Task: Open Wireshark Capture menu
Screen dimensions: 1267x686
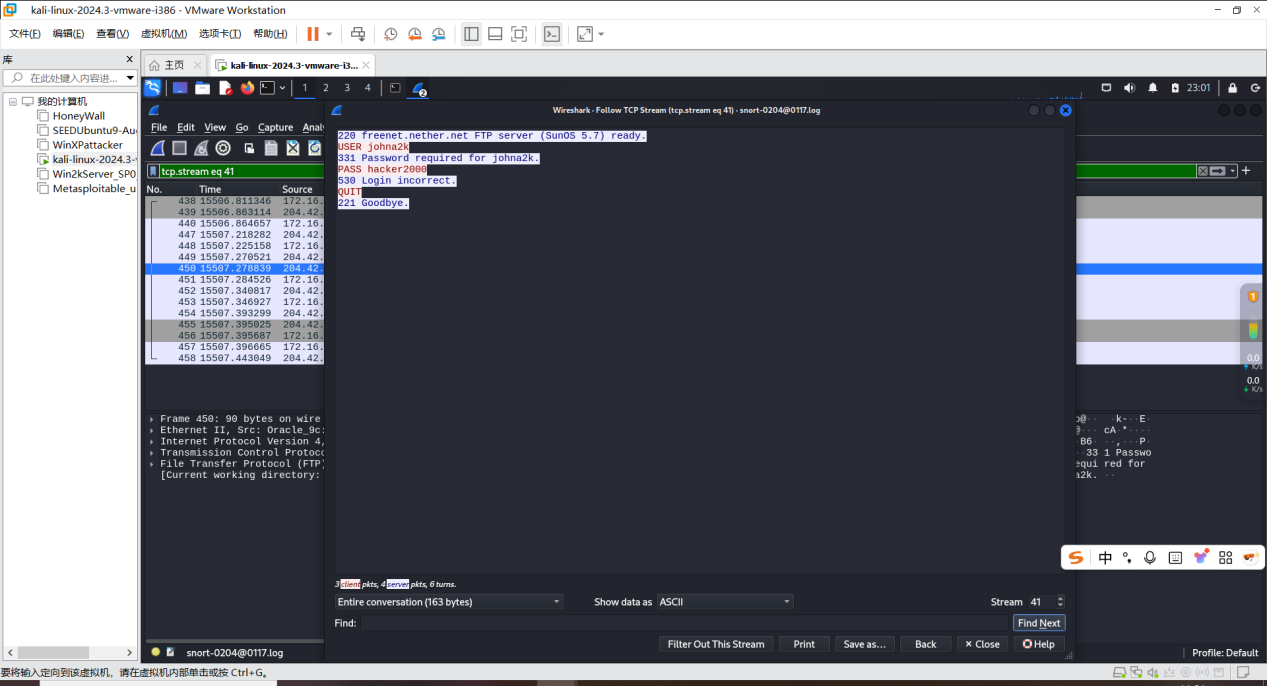Action: (x=275, y=127)
